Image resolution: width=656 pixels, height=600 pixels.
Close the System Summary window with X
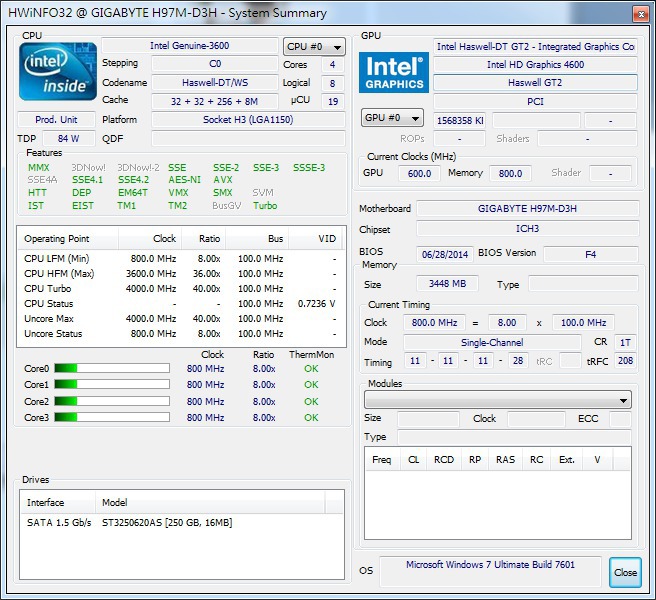point(637,12)
